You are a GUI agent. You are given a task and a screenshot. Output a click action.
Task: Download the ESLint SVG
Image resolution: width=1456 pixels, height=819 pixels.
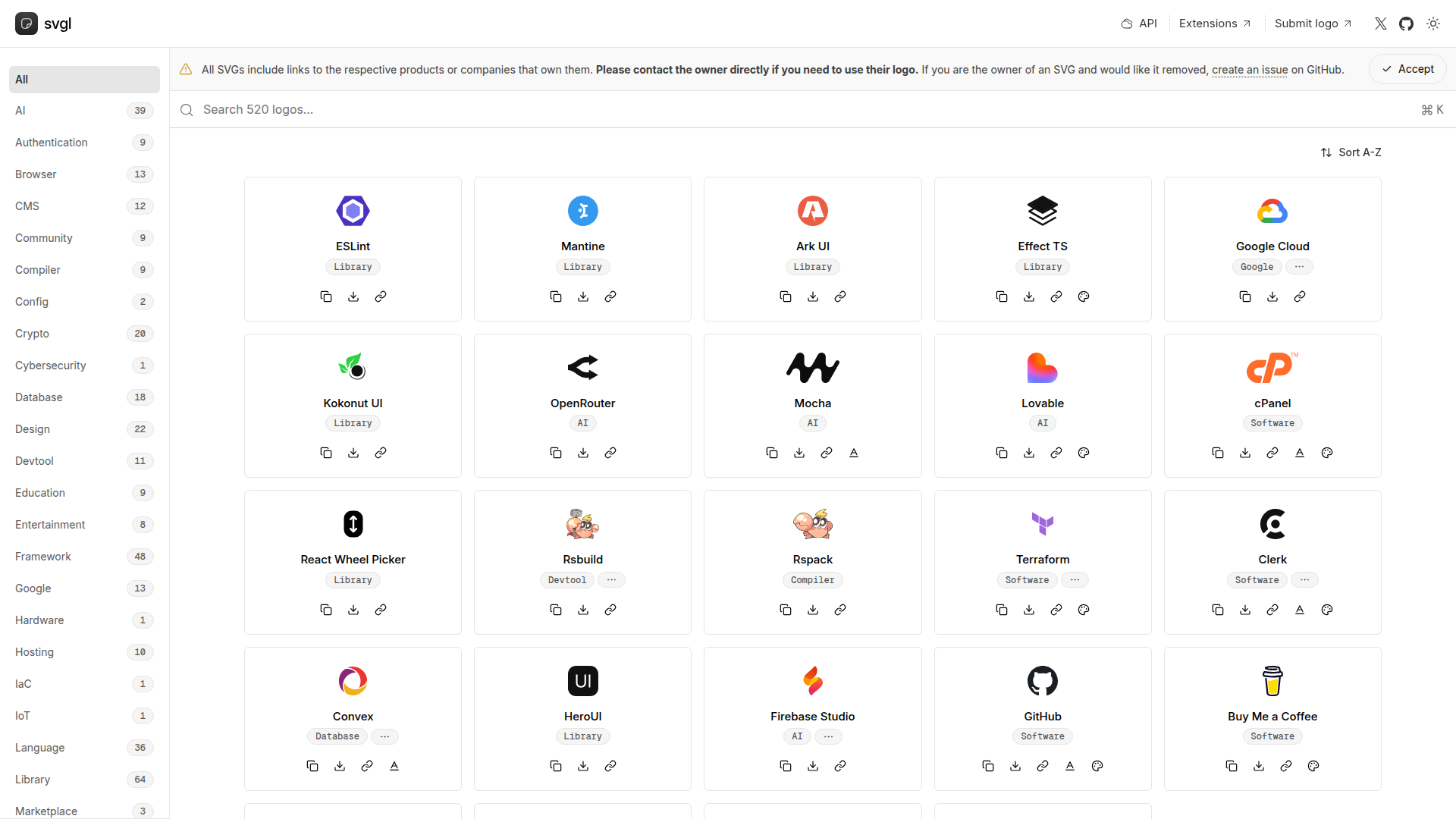point(353,297)
